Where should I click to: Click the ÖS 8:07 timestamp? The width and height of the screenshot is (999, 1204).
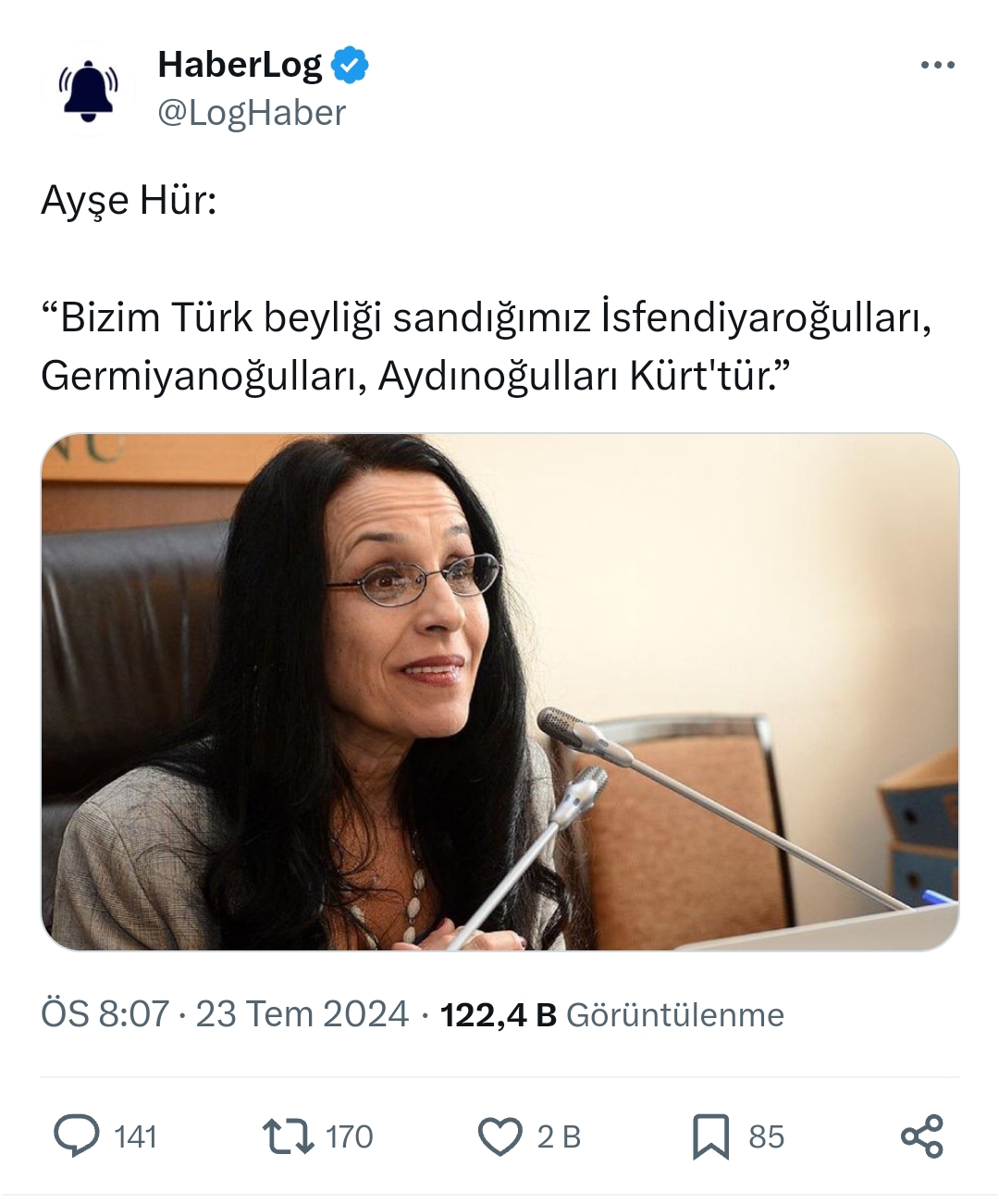pyautogui.click(x=105, y=1014)
